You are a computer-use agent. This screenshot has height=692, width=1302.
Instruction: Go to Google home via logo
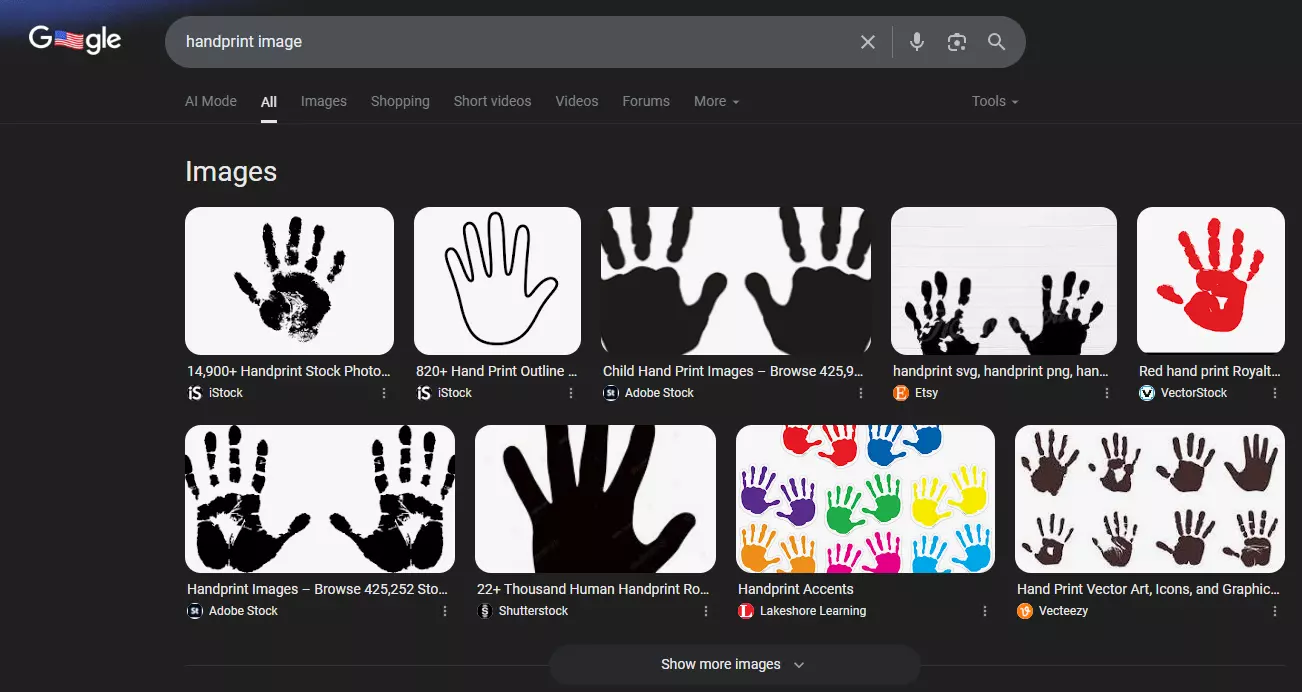[x=75, y=40]
